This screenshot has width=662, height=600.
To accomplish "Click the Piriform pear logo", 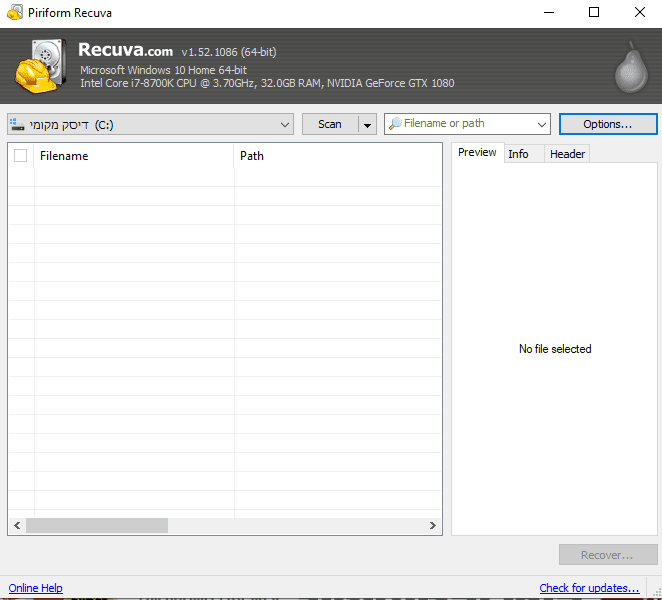I will click(x=631, y=67).
